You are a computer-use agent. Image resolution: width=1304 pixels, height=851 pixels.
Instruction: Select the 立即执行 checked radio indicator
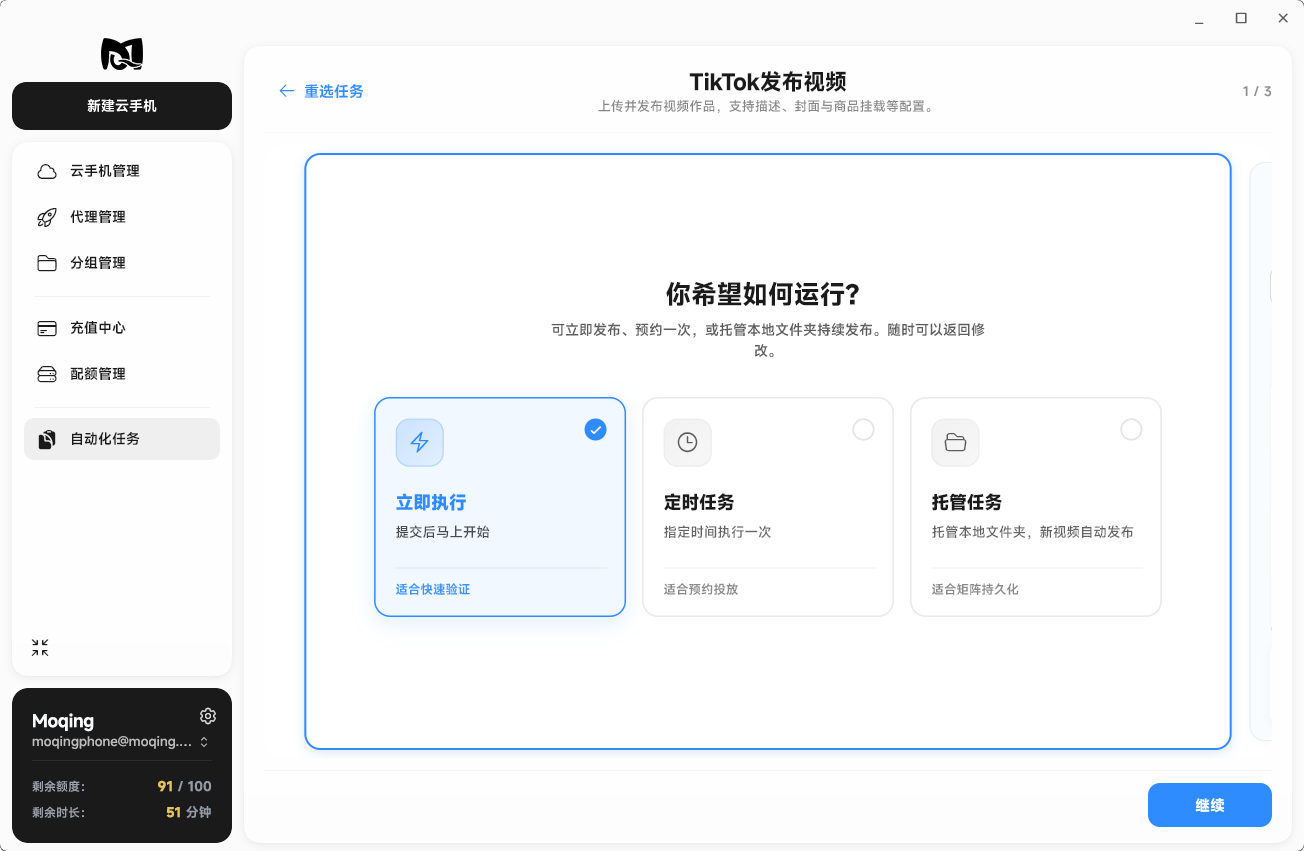point(596,430)
